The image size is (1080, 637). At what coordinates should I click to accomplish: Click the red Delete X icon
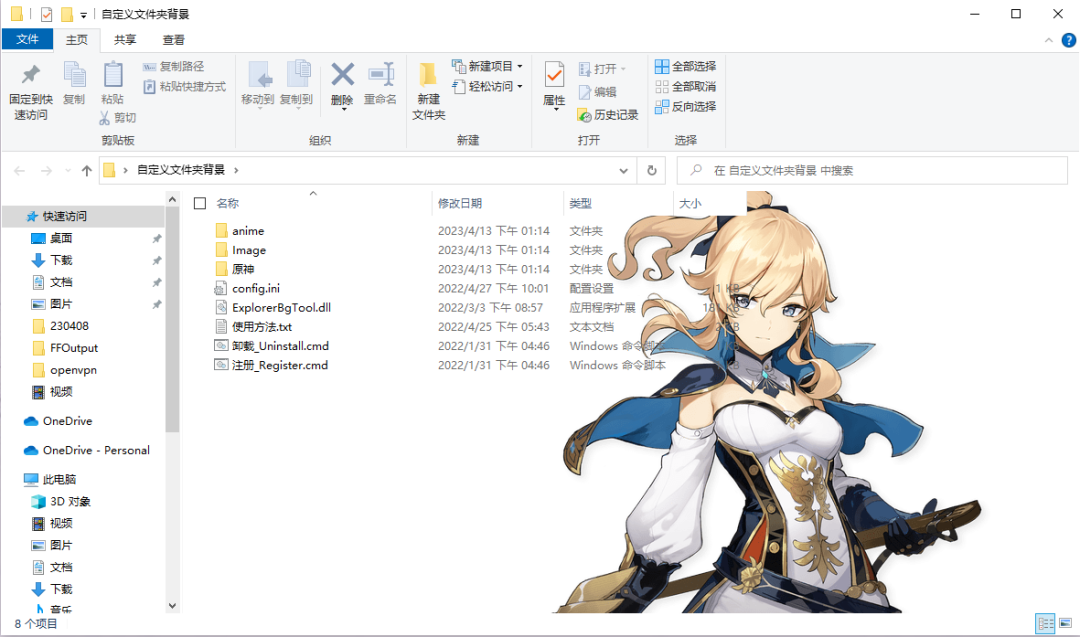click(x=342, y=74)
